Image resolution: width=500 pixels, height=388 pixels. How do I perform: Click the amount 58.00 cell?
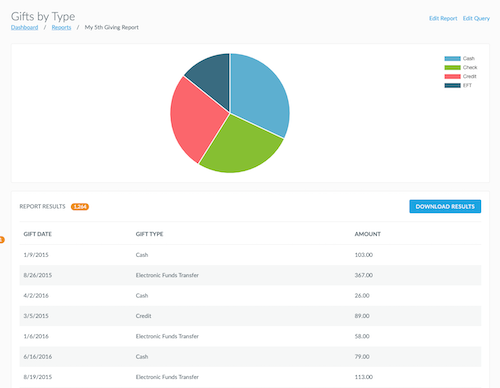[362, 336]
